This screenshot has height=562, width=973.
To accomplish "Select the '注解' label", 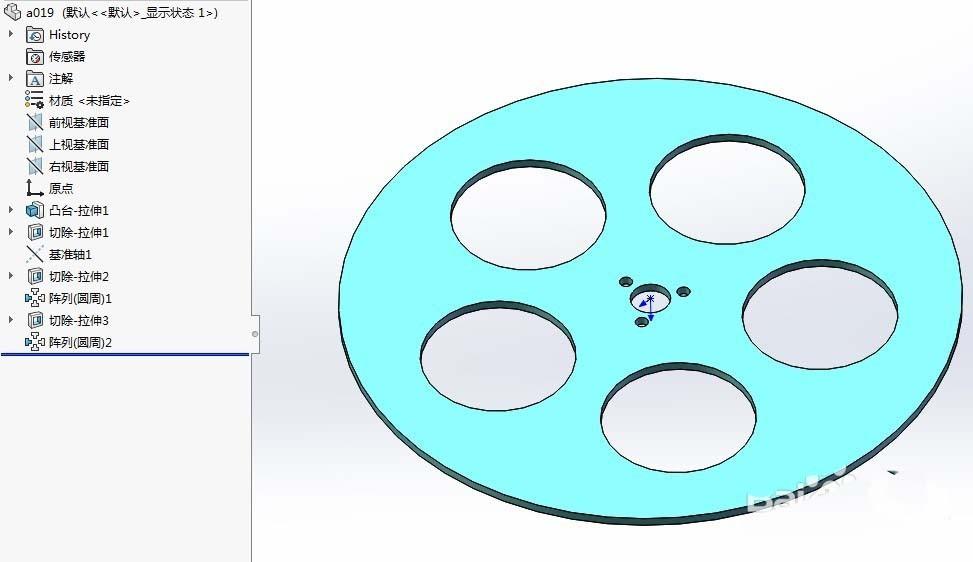I will click(x=61, y=79).
